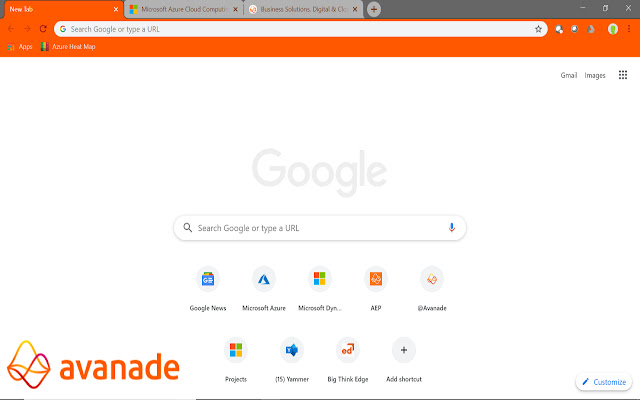Screen dimensions: 640x400
Task: Open the Big Think Edge shortcut
Action: point(348,360)
